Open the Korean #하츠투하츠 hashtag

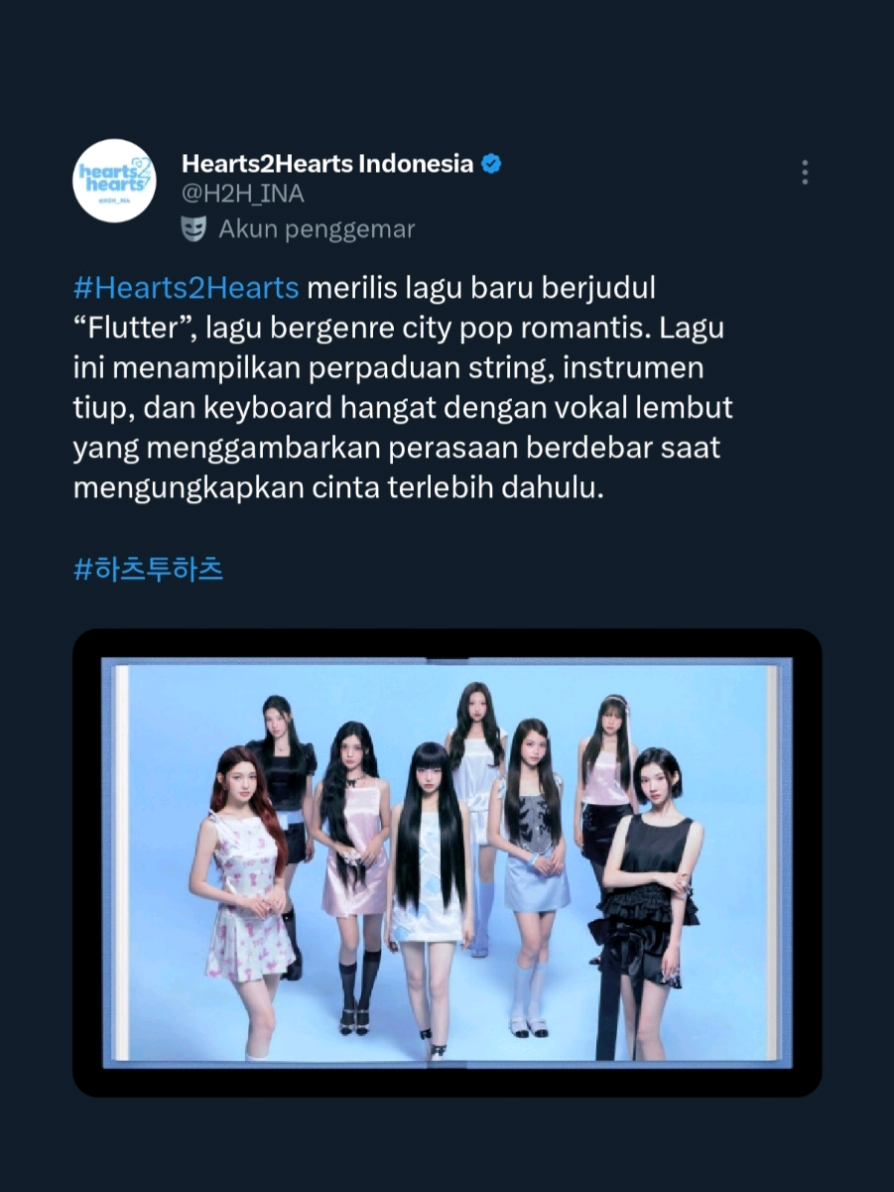[148, 569]
